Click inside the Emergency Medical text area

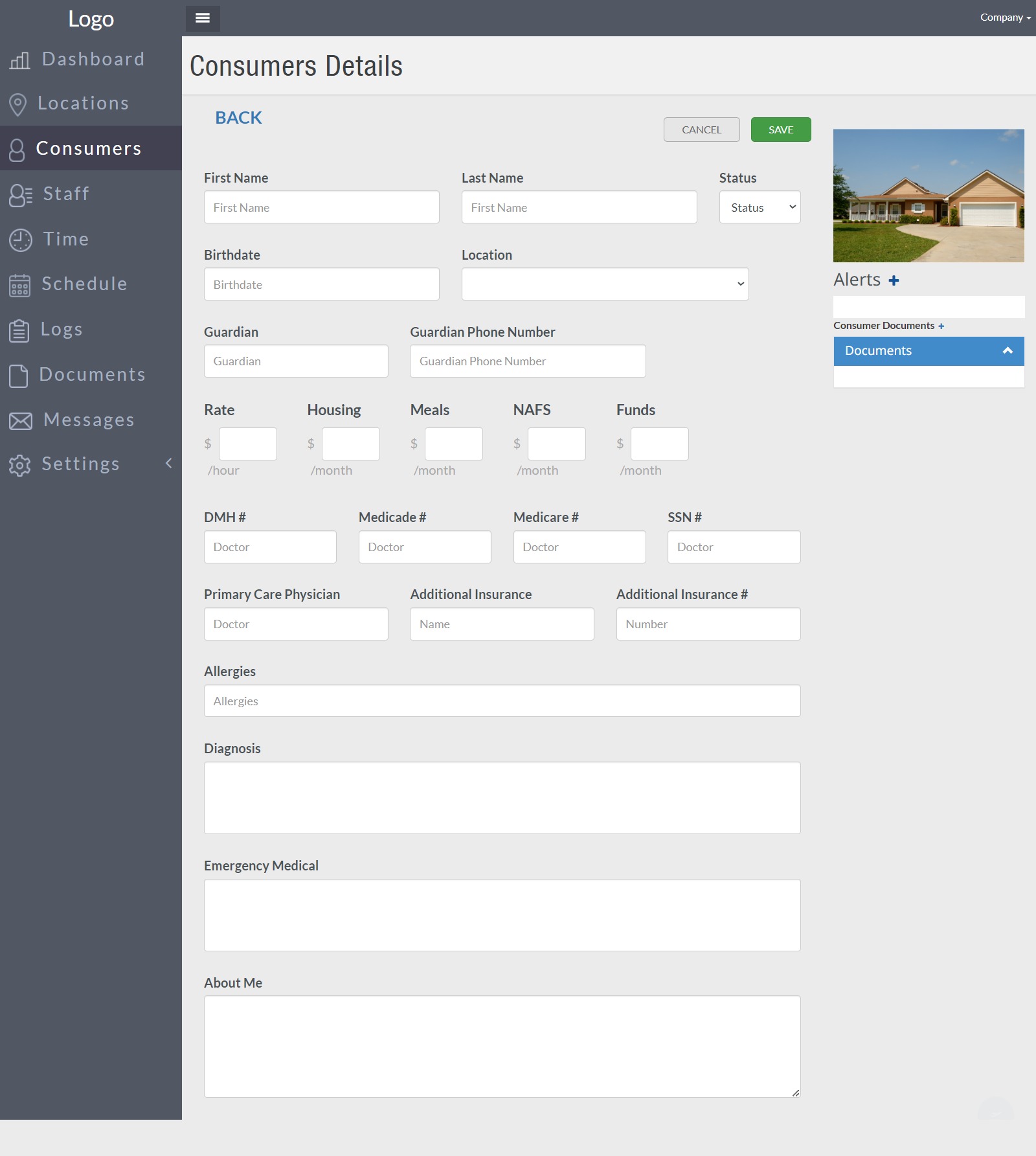coord(502,915)
